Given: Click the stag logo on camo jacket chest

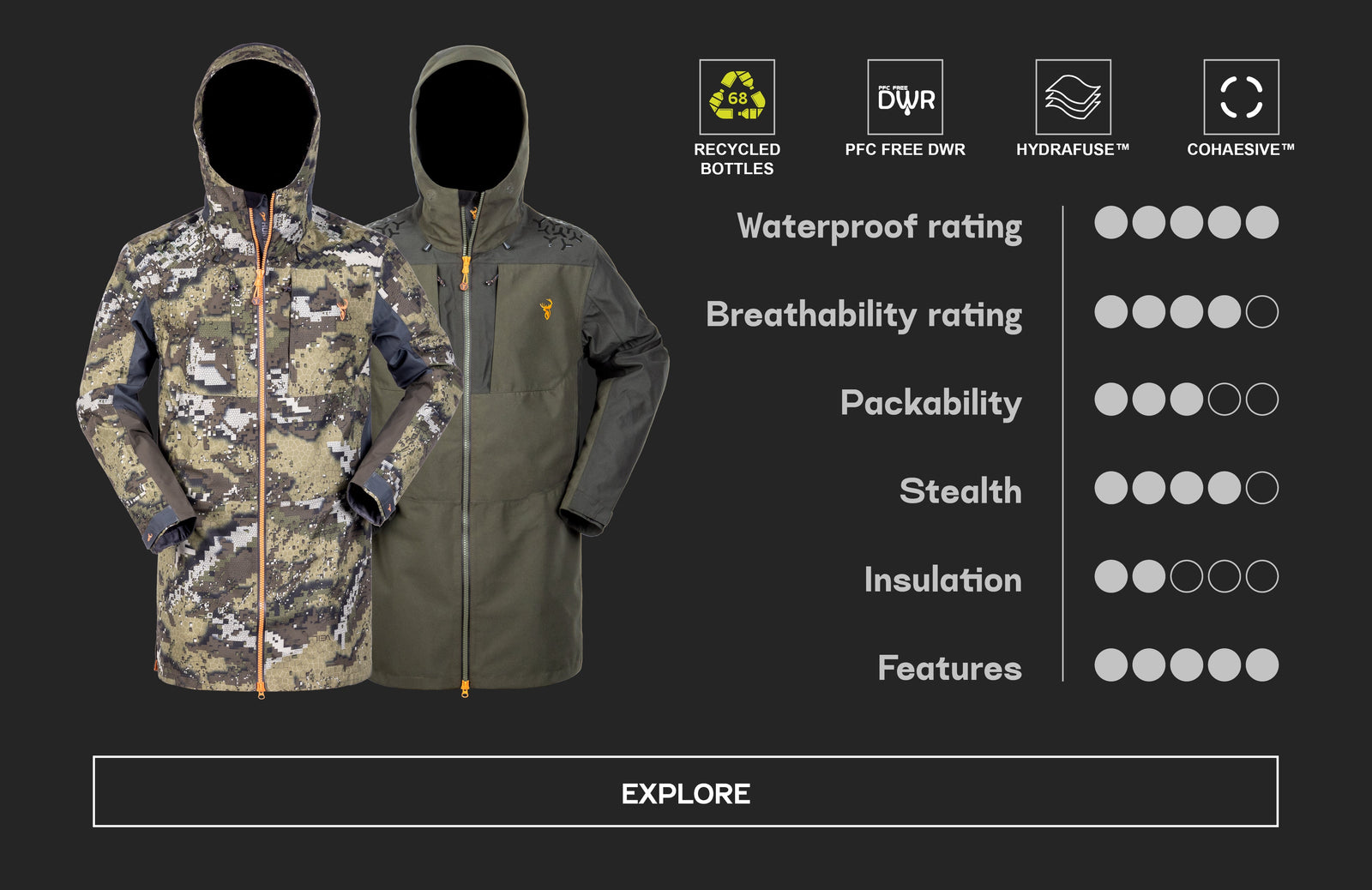Looking at the screenshot, I should point(342,307).
